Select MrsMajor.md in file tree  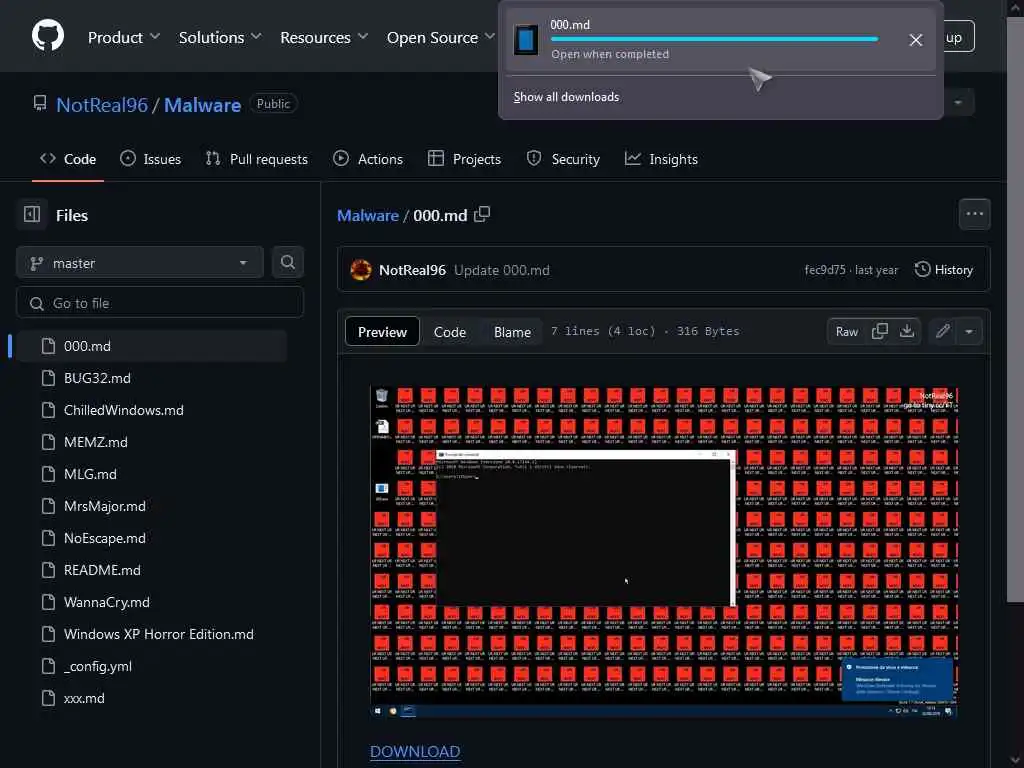coord(151,506)
